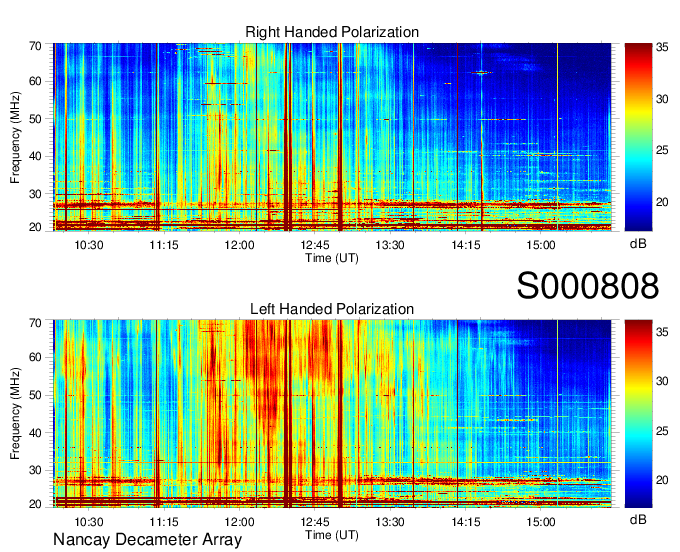Click the 25 label on Left Handed color bar
This screenshot has width=680, height=552.
[662, 431]
